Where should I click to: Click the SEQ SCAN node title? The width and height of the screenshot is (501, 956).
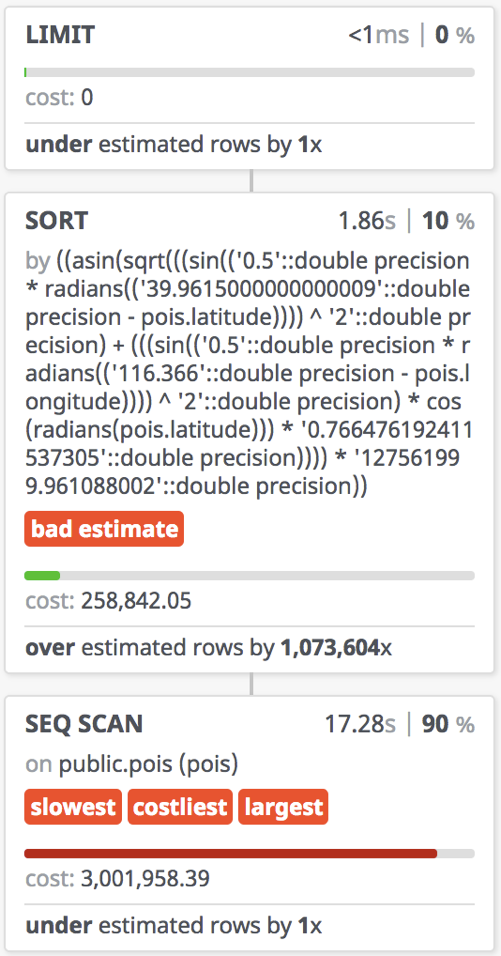click(x=84, y=723)
